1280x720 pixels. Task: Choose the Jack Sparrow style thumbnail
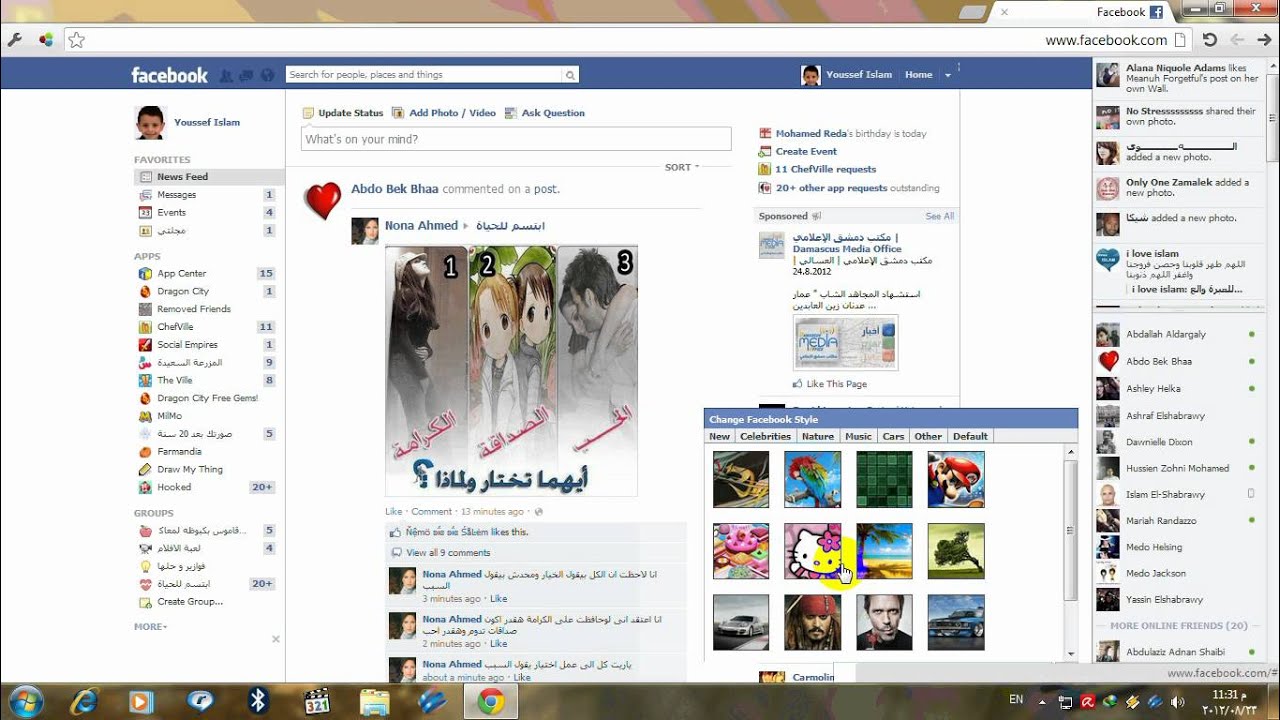click(x=813, y=622)
